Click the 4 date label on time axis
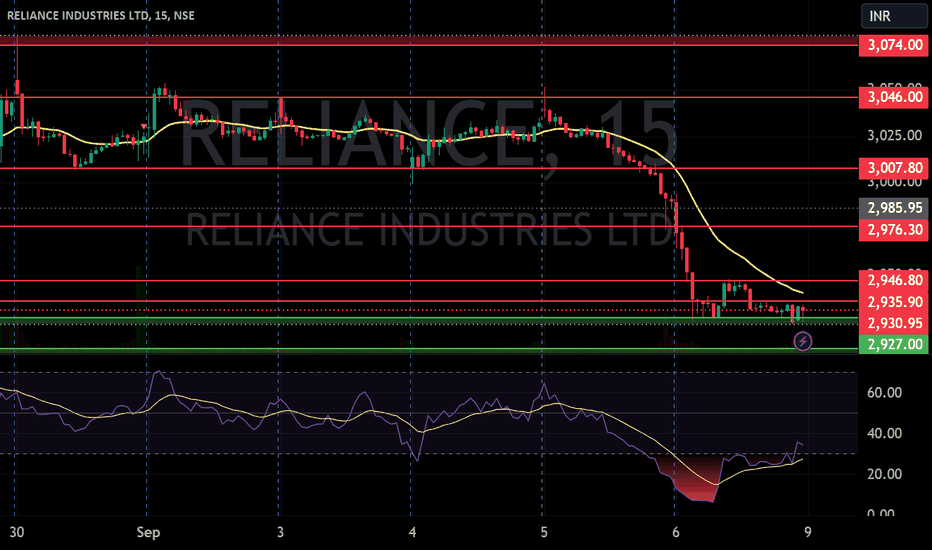 (412, 532)
